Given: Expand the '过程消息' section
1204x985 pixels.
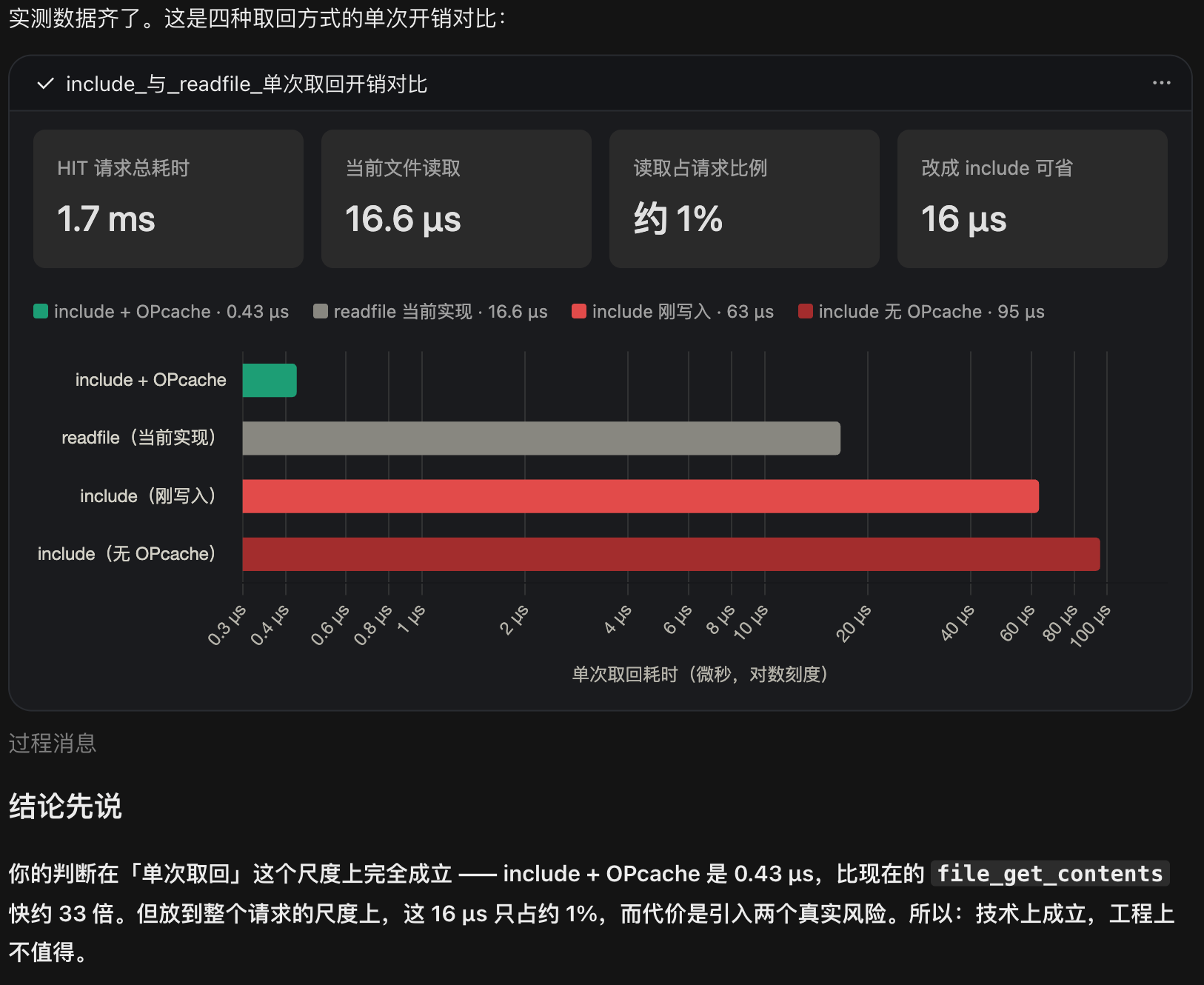Looking at the screenshot, I should [x=53, y=743].
